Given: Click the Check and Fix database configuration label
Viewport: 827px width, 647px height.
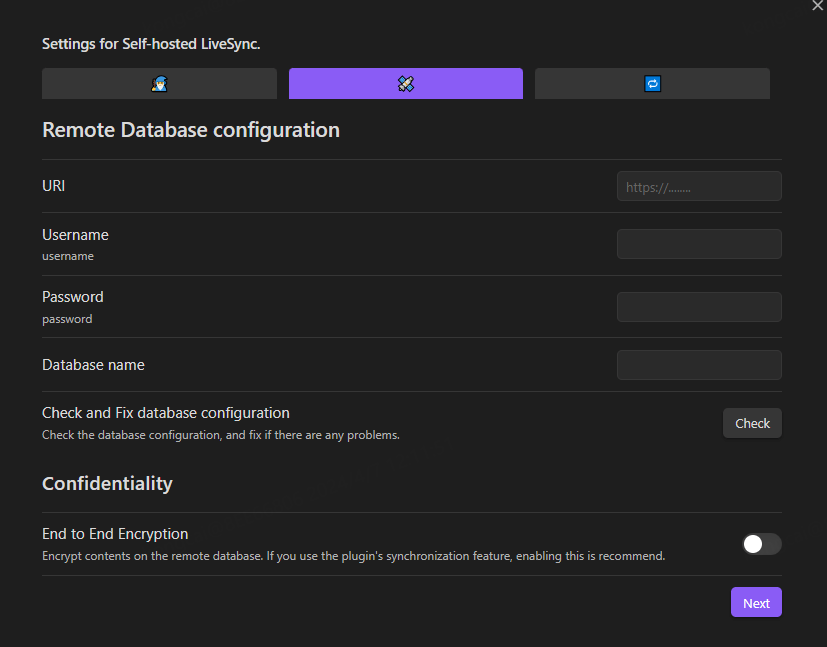Looking at the screenshot, I should (166, 413).
